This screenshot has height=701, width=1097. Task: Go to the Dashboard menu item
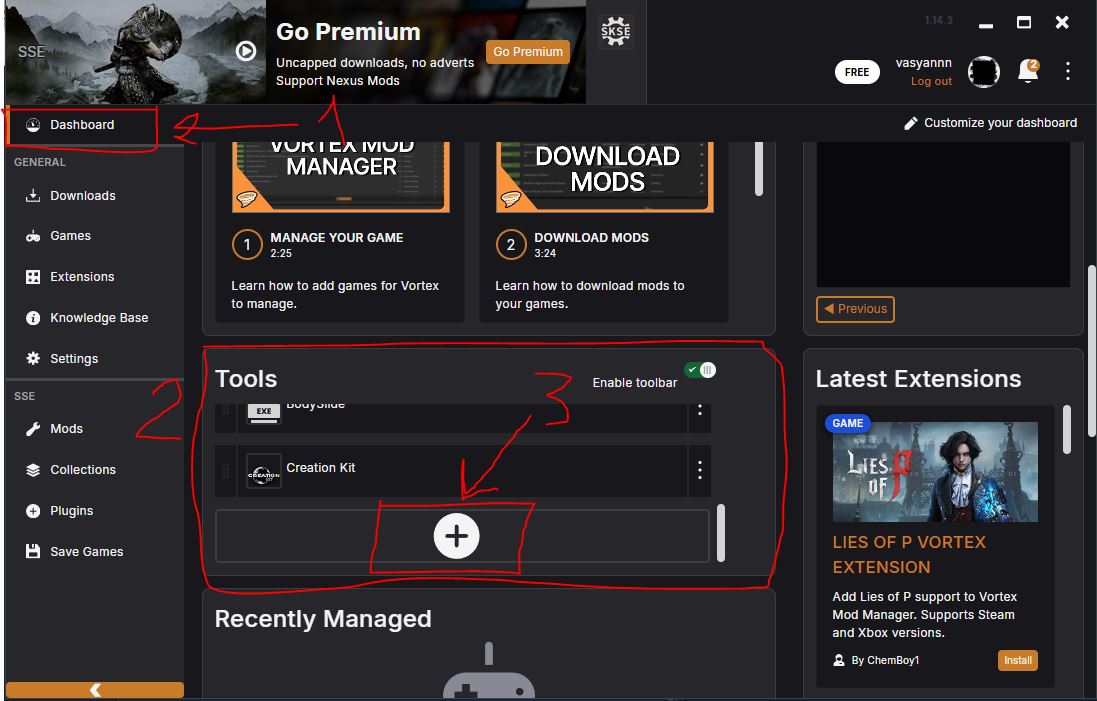81,125
